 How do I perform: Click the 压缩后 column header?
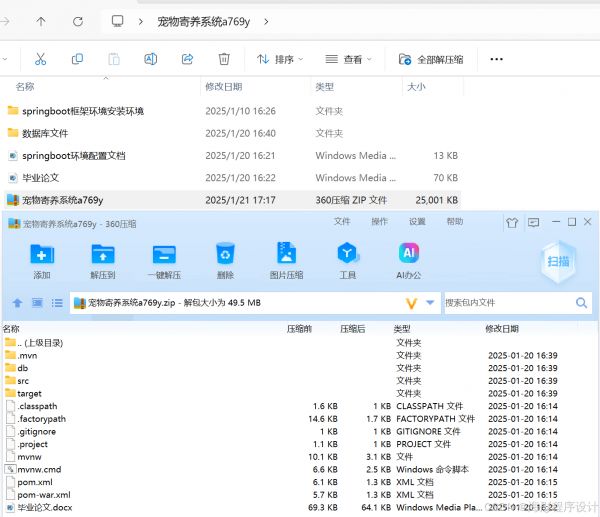[x=352, y=329]
